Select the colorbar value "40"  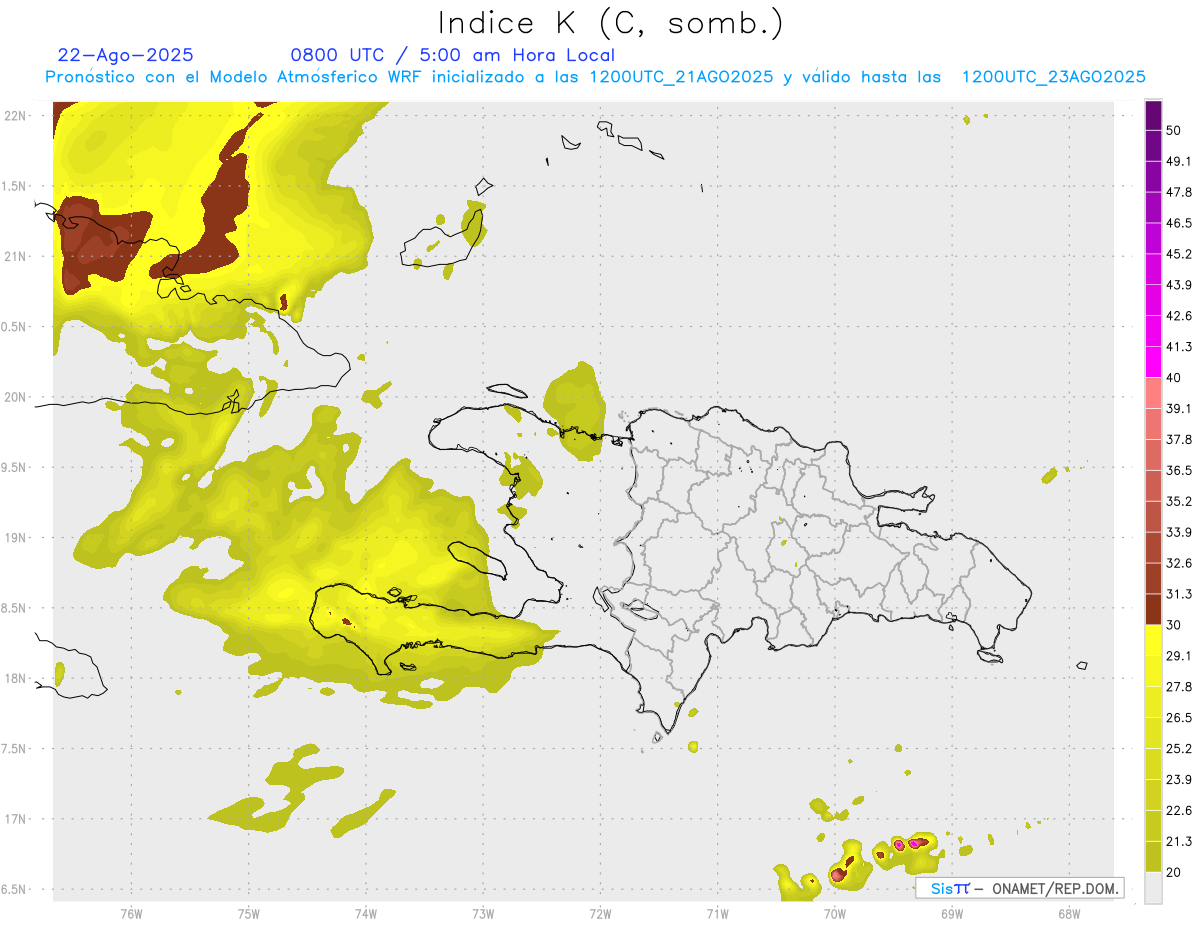point(1175,378)
